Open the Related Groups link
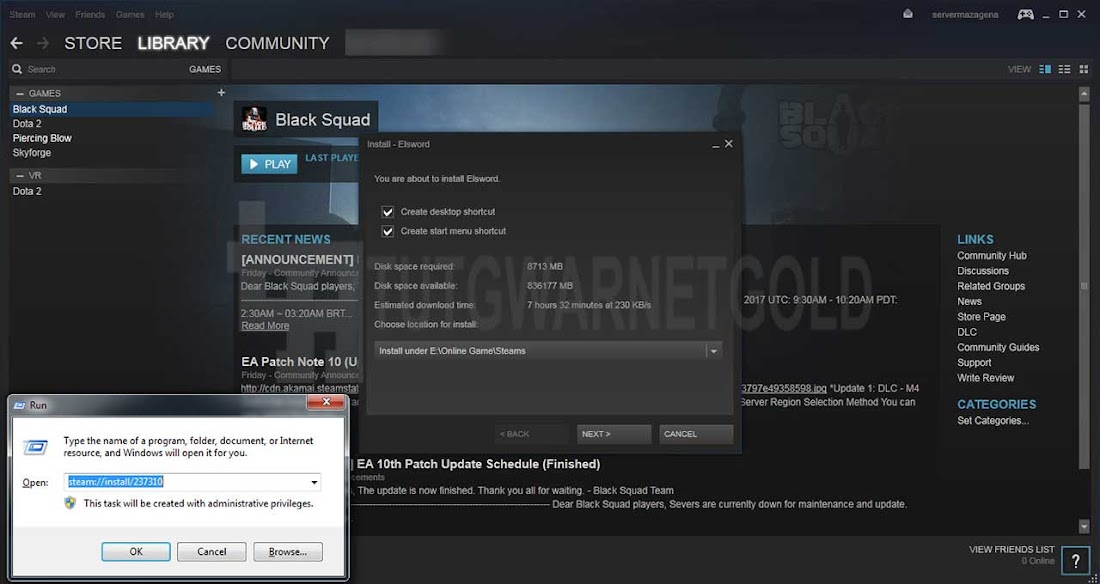 991,286
